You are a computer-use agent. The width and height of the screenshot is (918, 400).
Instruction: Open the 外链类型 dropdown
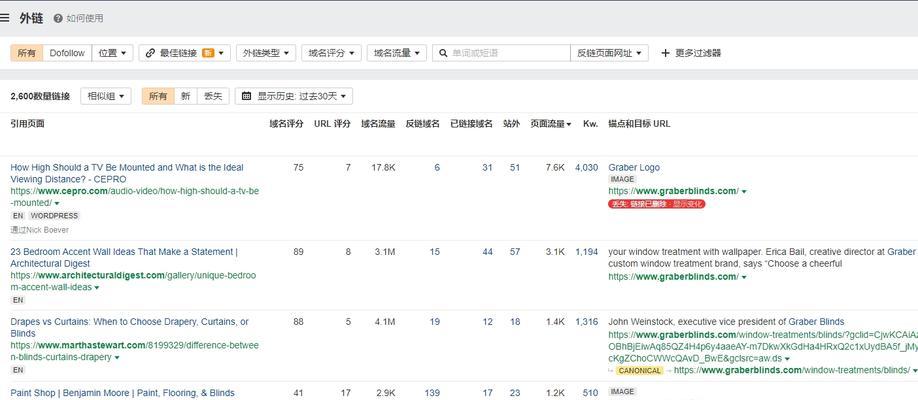tap(266, 53)
